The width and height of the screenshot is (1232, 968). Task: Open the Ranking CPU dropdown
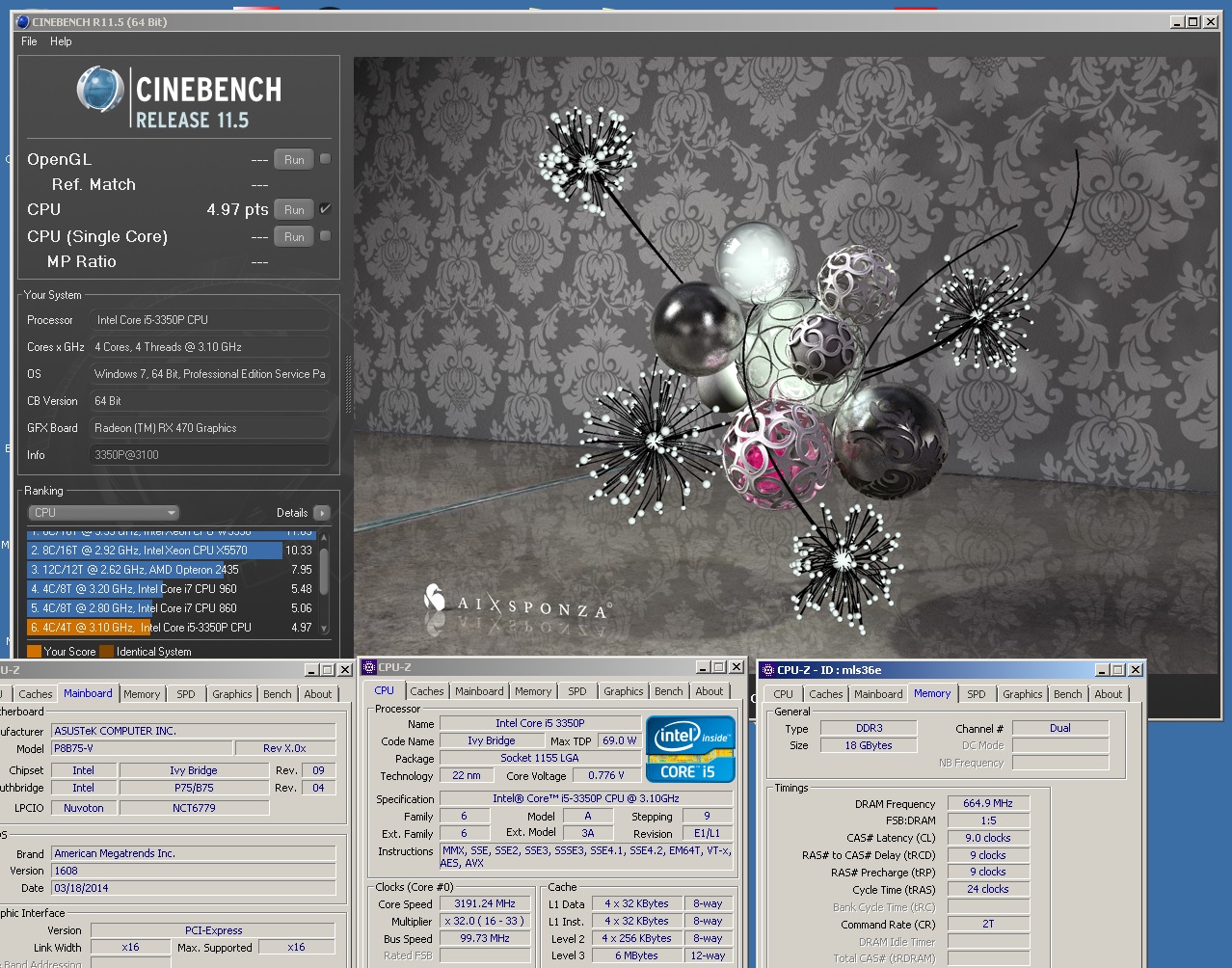pyautogui.click(x=103, y=513)
